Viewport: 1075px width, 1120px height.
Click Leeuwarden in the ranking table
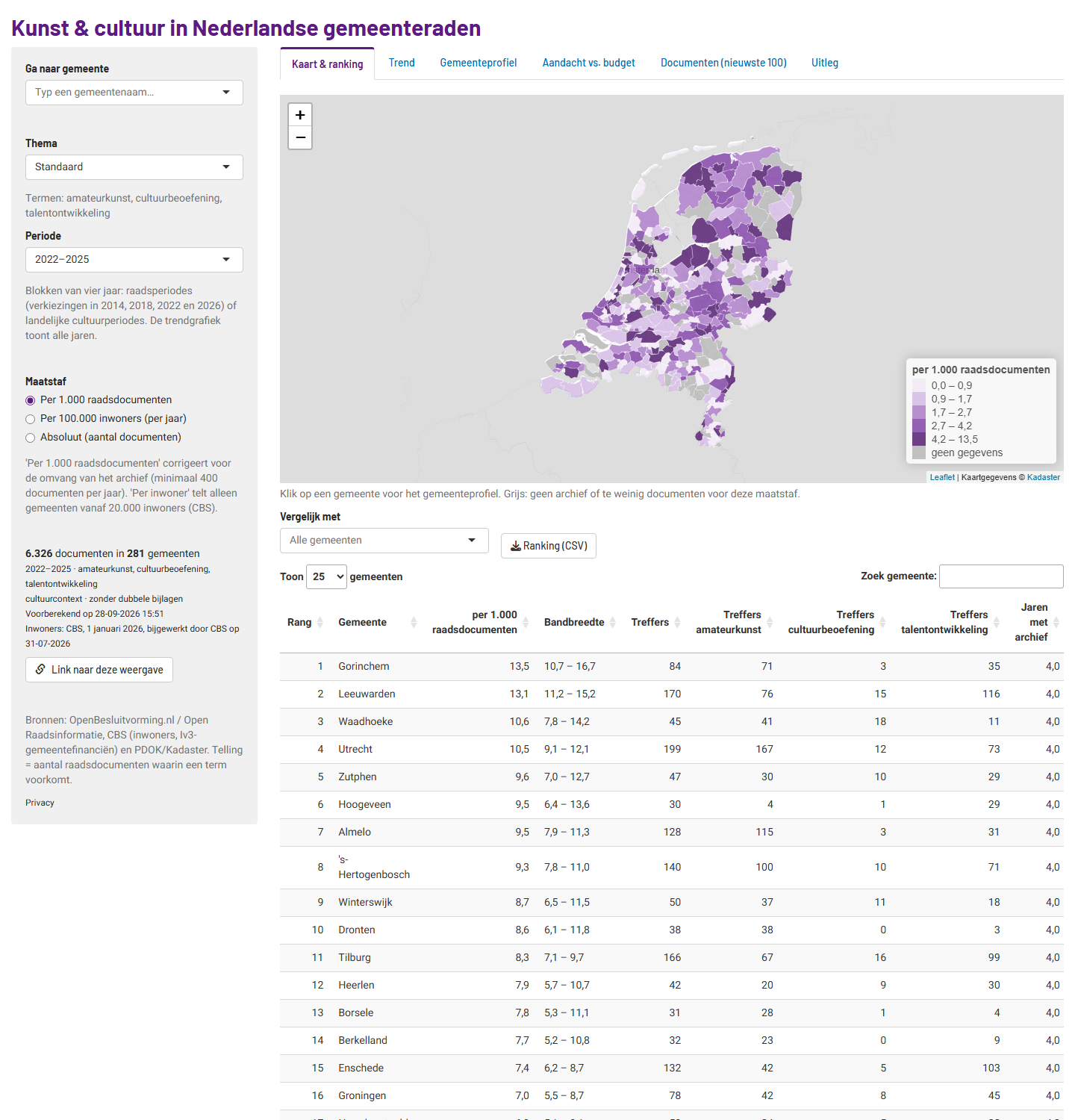pos(367,694)
